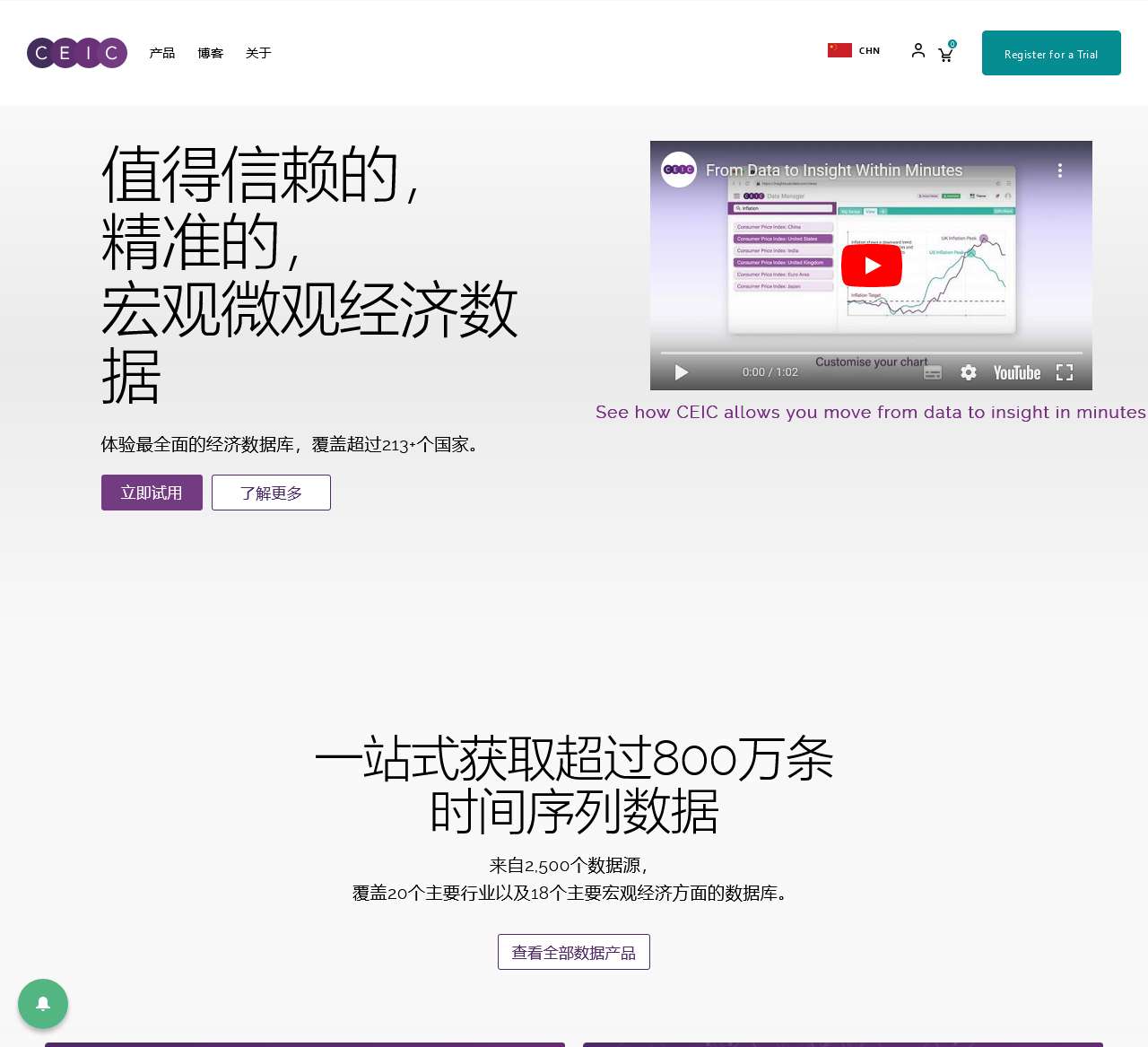Select the 关于 menu item
The image size is (1148, 1047).
click(258, 53)
